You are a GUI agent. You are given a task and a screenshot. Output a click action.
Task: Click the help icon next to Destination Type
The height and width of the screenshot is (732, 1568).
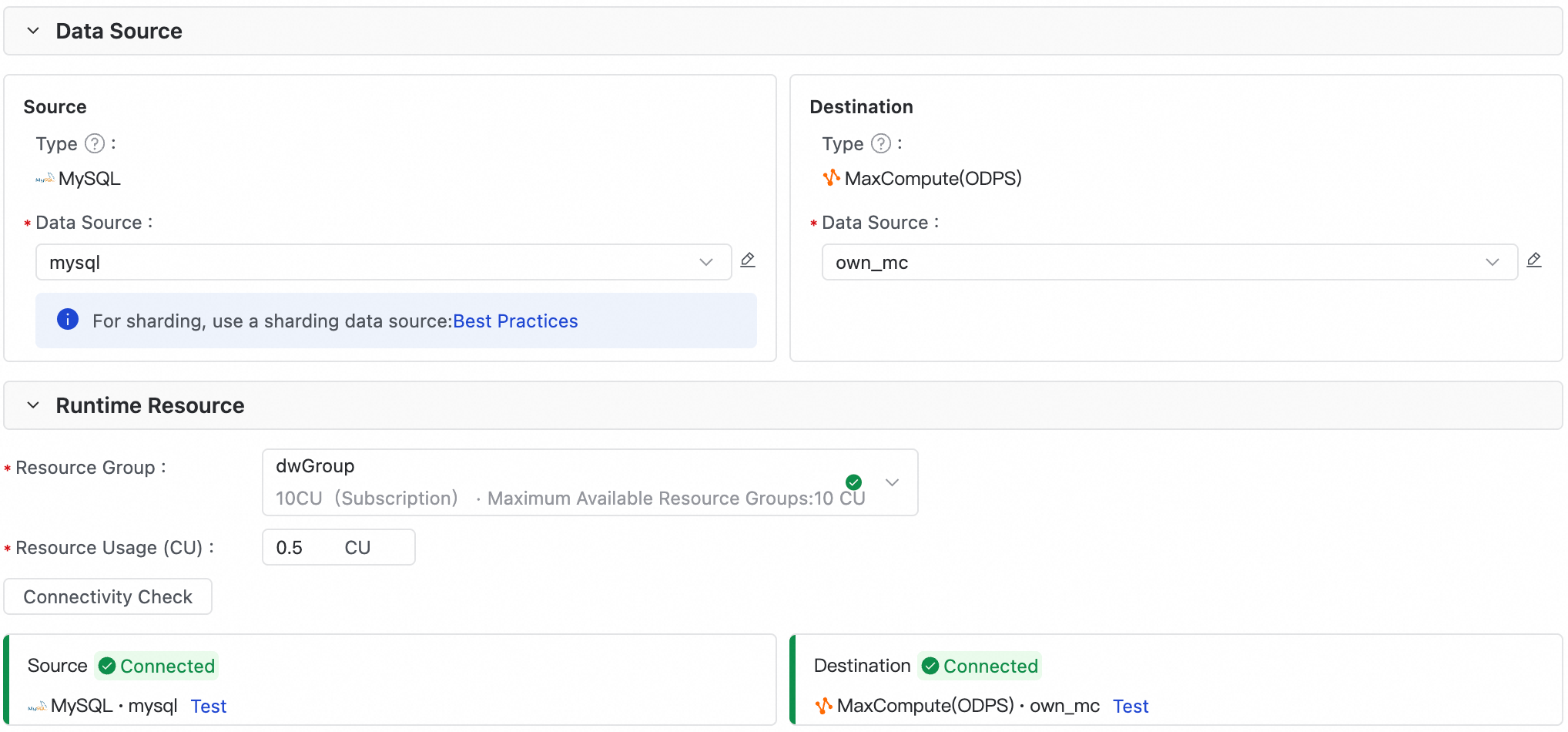click(881, 143)
